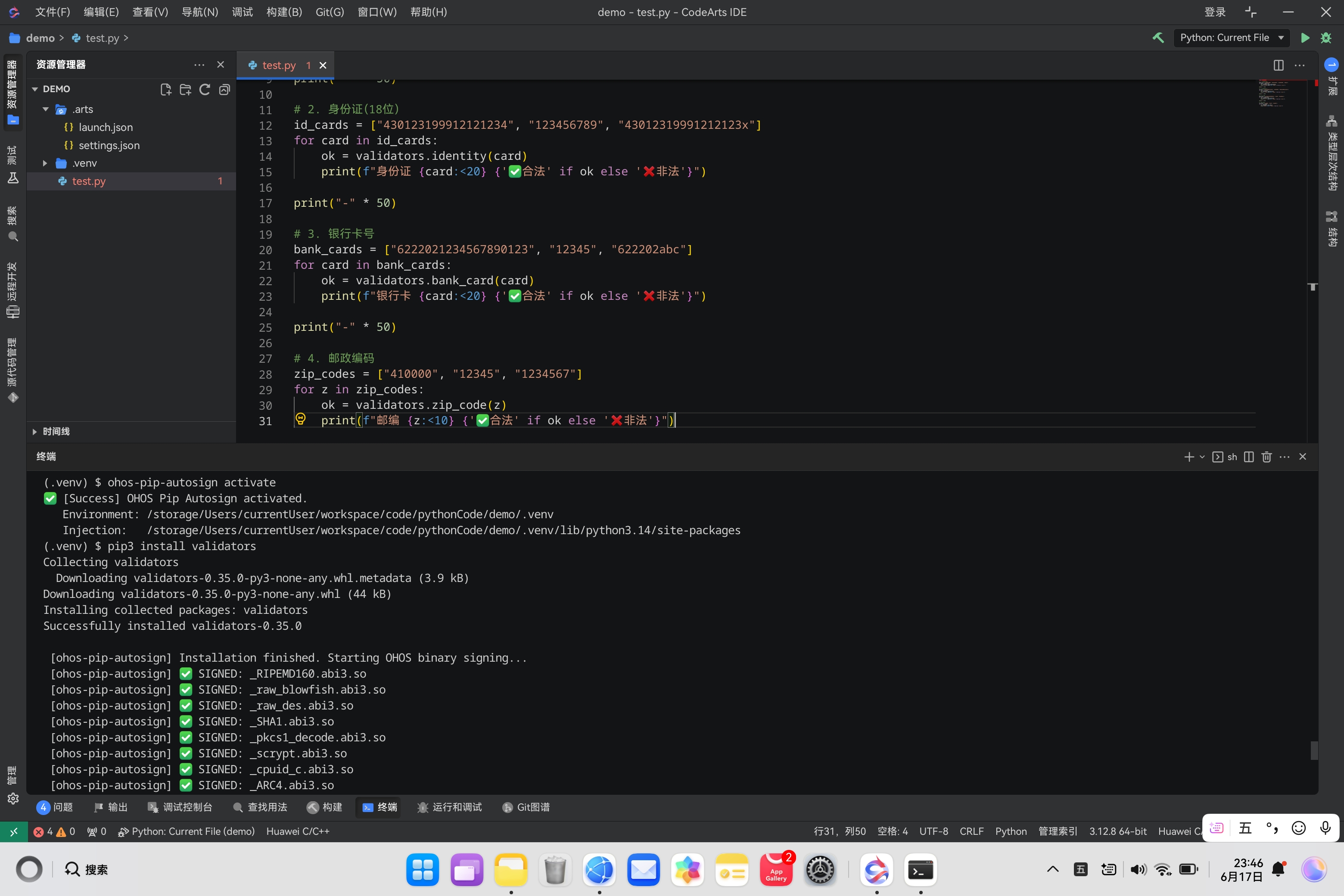Open the new terminal profile dropdown arrow
This screenshot has width=1344, height=896.
coord(1202,457)
